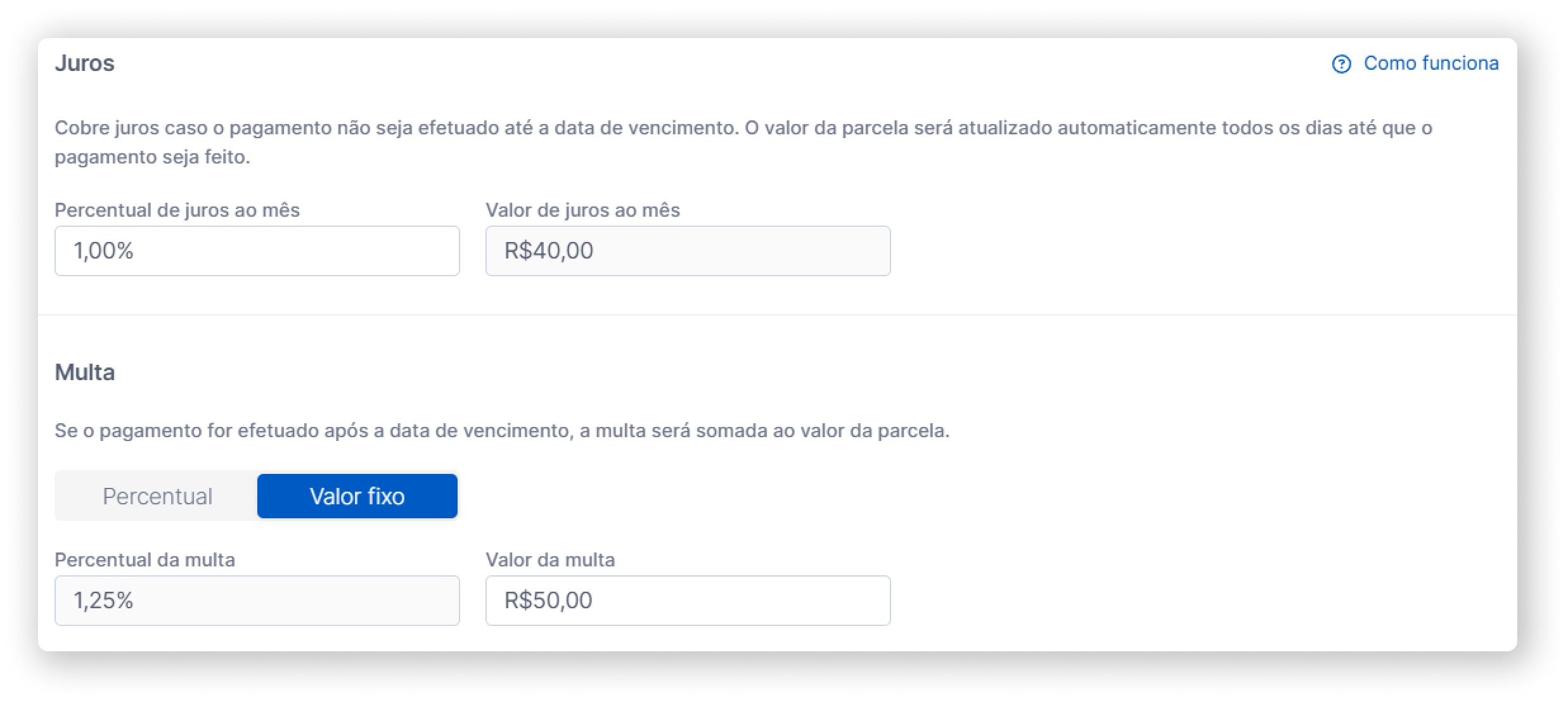Click the Juros section heading
The image size is (1568, 702).
tap(84, 63)
